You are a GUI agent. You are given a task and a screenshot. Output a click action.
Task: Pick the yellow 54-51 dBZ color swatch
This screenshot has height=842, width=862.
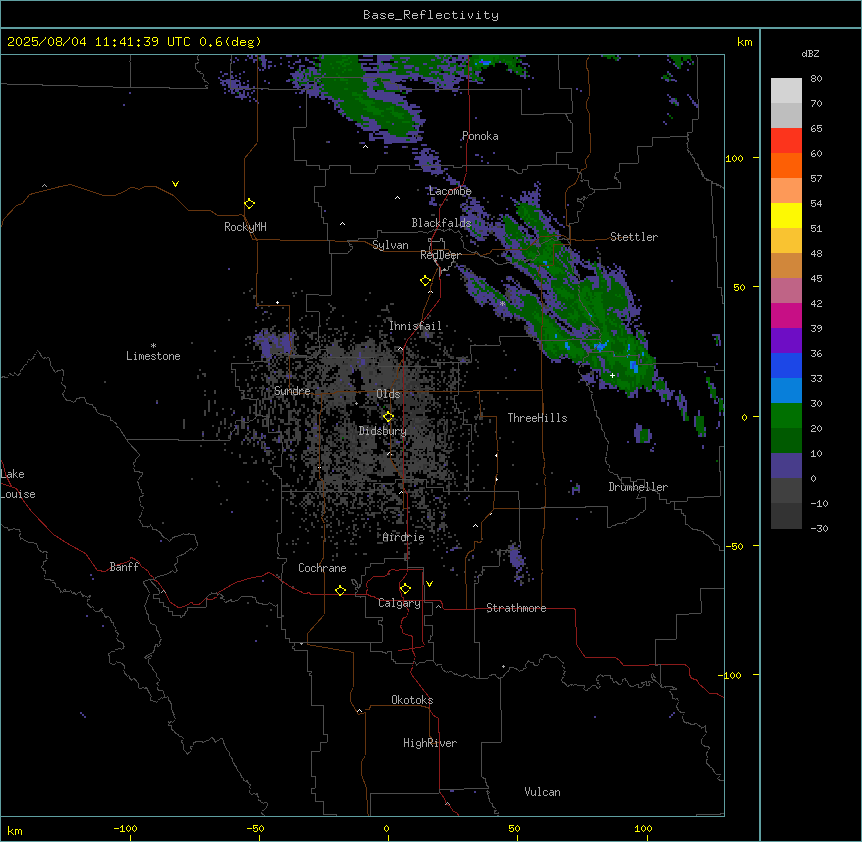(x=786, y=215)
